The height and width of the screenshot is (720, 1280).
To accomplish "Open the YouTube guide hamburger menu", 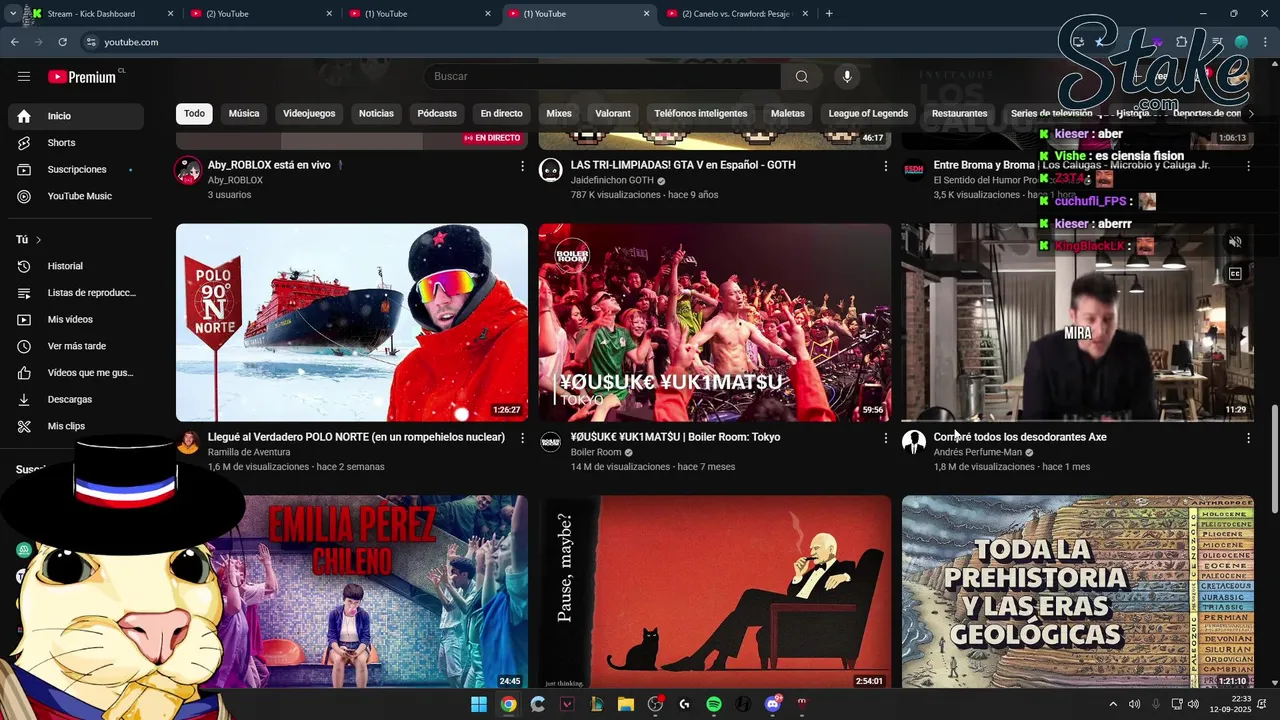I will click(24, 77).
